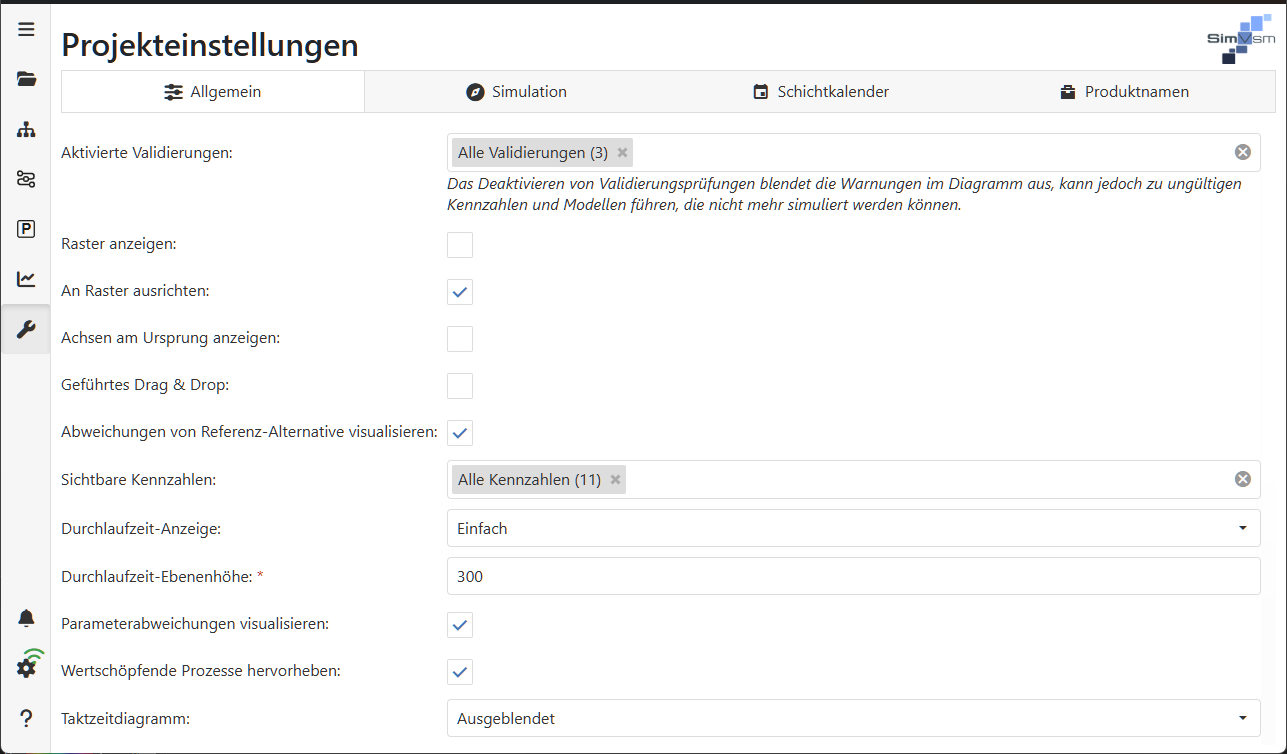Image resolution: width=1287 pixels, height=754 pixels.
Task: Open the Sichtbare Kennzahlen multiselect
Action: click(x=853, y=479)
